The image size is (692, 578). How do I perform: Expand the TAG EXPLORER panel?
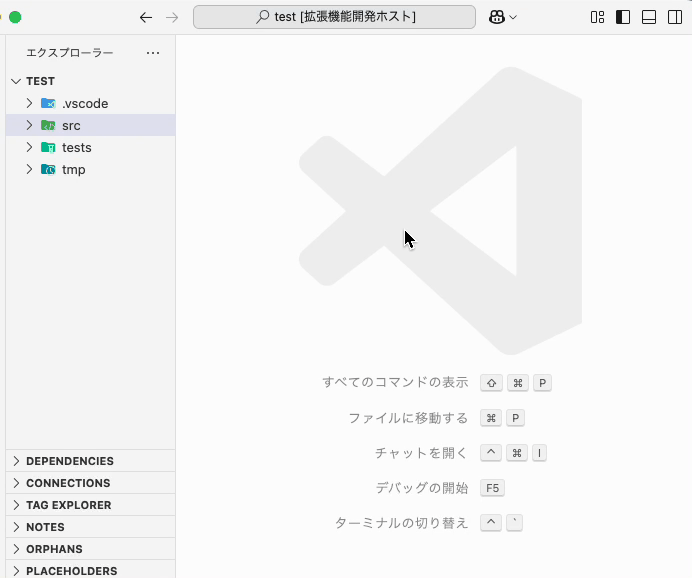(90, 505)
